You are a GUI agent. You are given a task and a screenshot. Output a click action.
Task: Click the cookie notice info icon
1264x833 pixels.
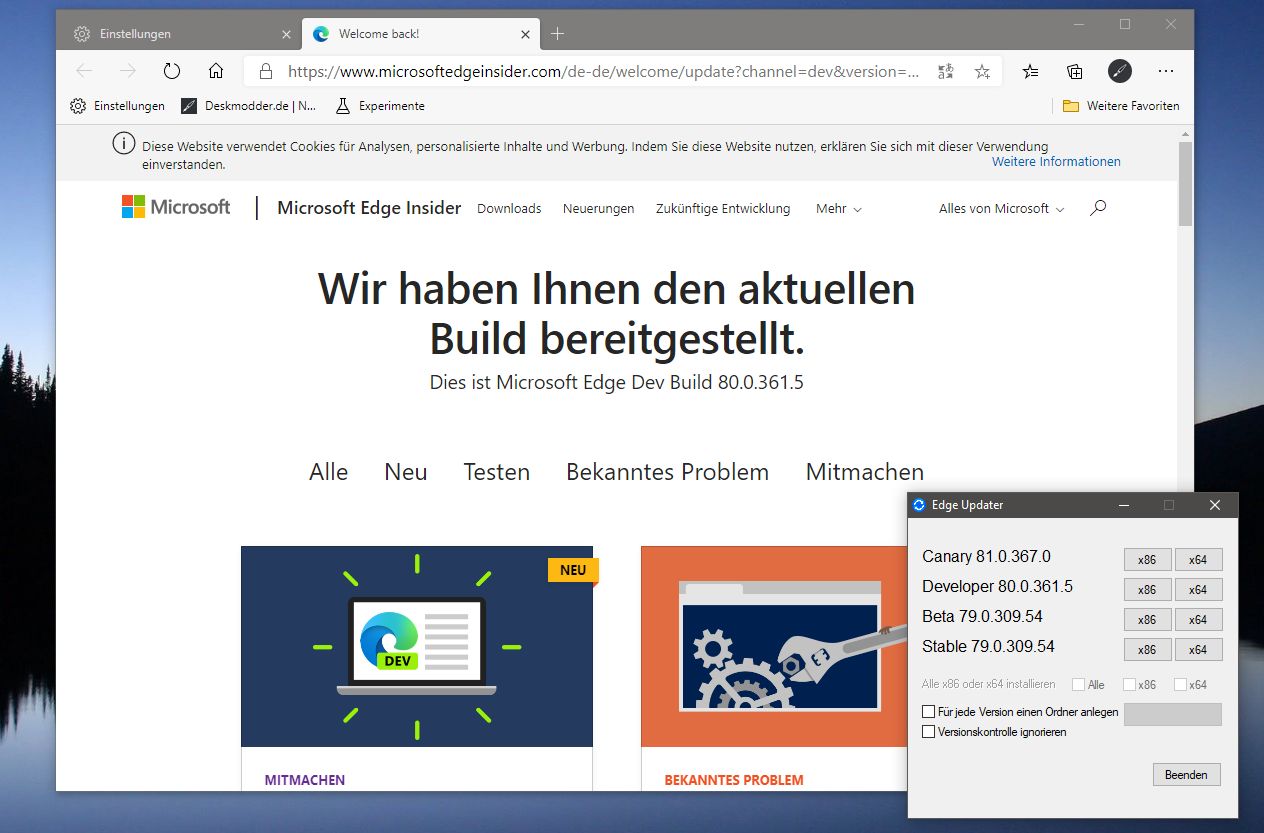coord(123,144)
